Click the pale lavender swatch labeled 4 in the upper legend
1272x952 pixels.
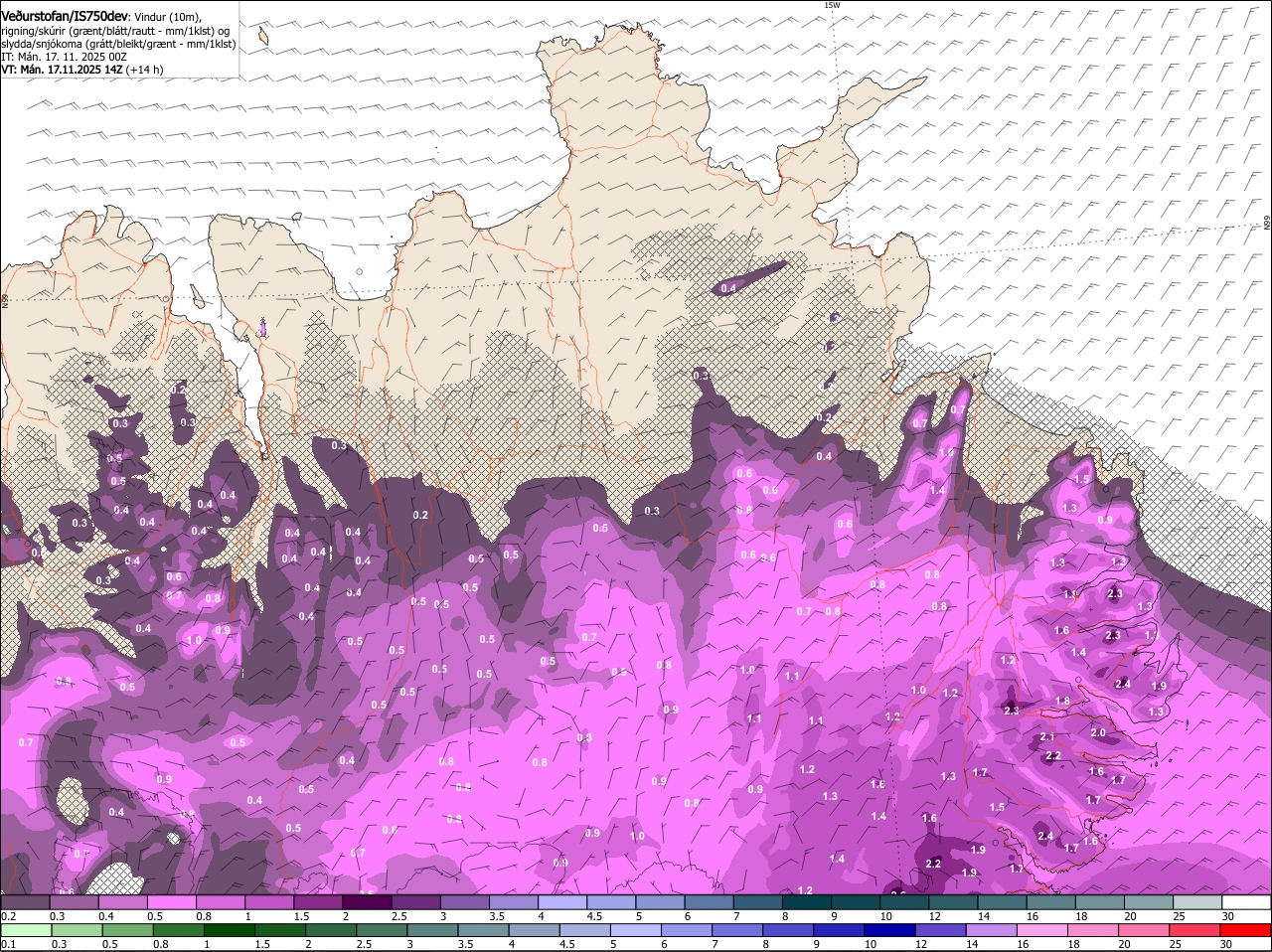(x=562, y=902)
